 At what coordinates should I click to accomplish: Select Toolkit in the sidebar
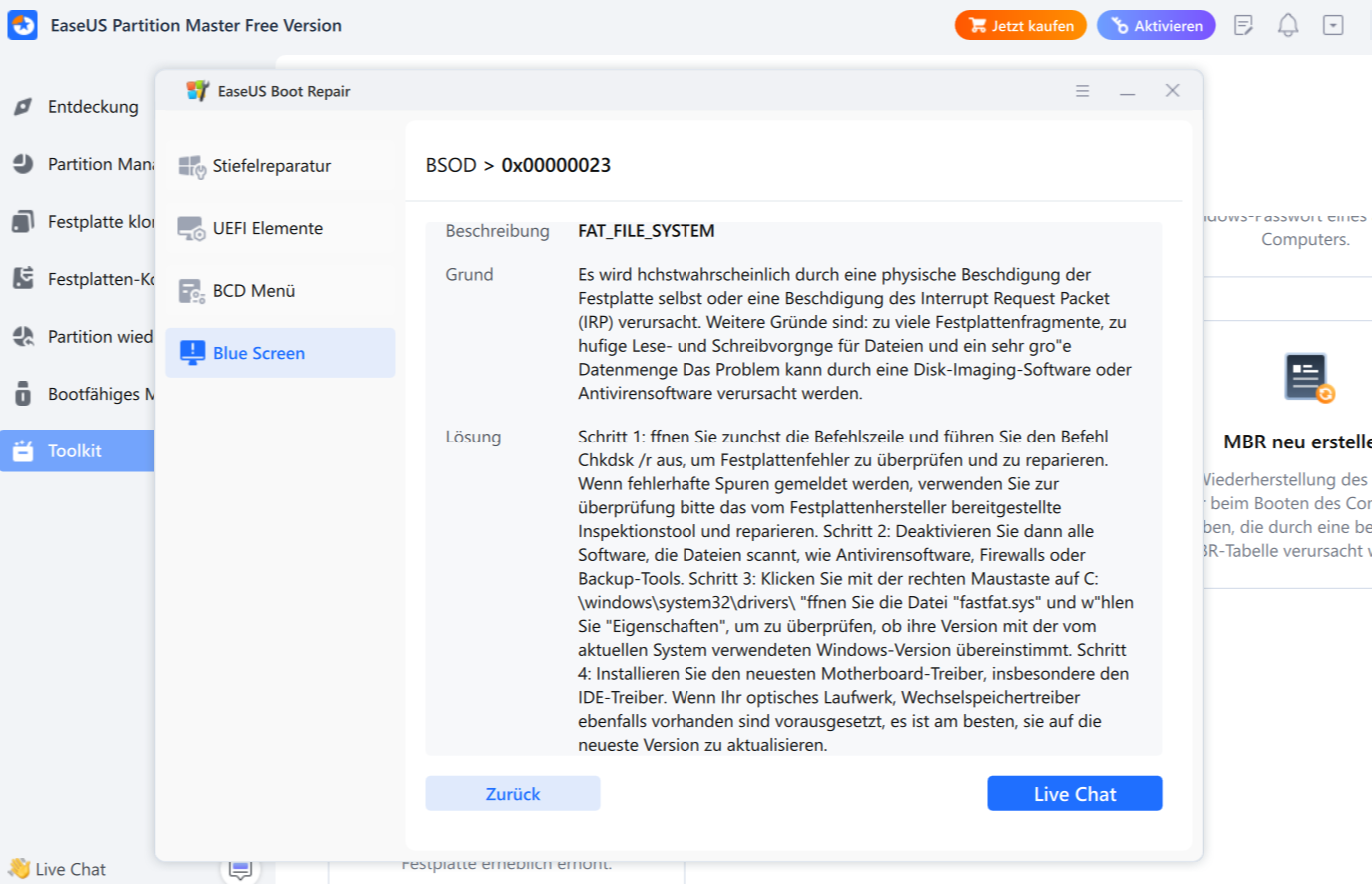click(75, 450)
